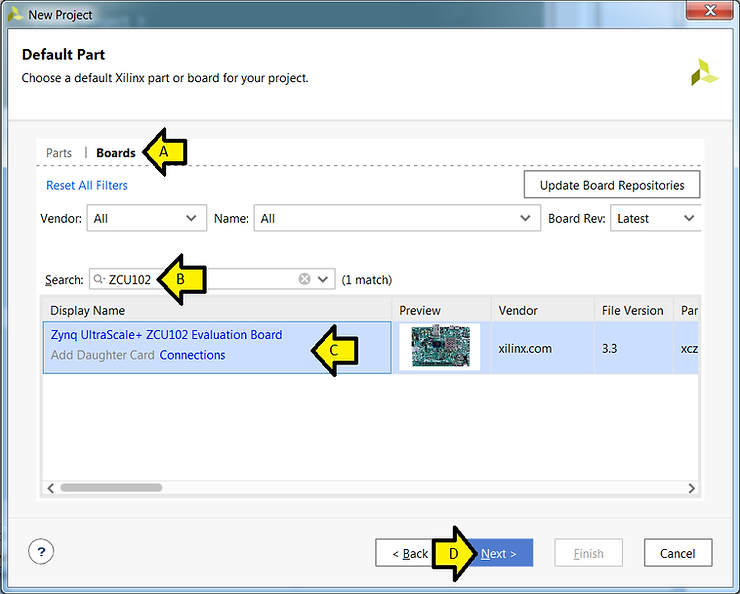Click the Connections link
The image size is (740, 594).
click(x=192, y=355)
